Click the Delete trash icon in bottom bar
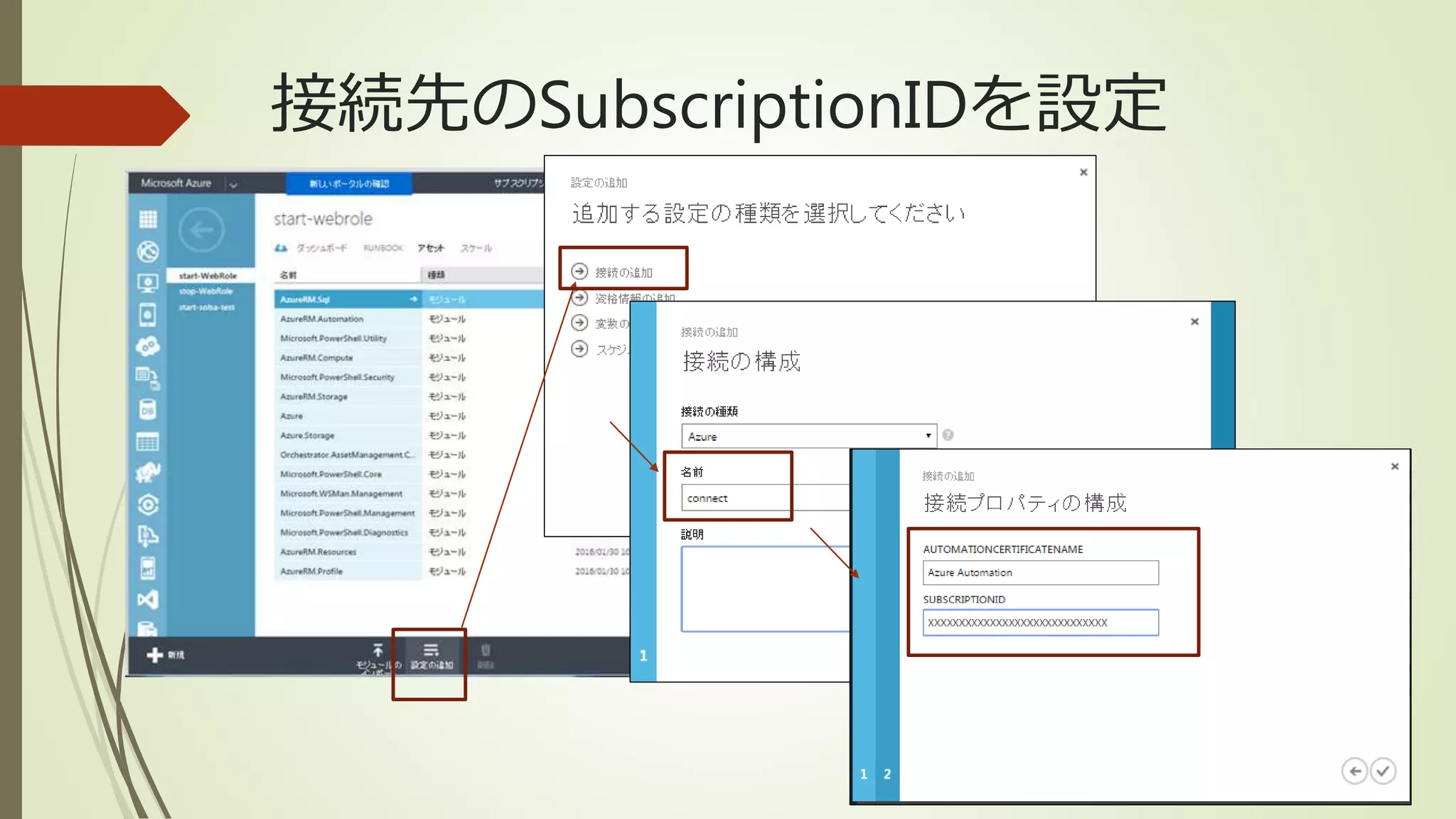 coord(486,650)
